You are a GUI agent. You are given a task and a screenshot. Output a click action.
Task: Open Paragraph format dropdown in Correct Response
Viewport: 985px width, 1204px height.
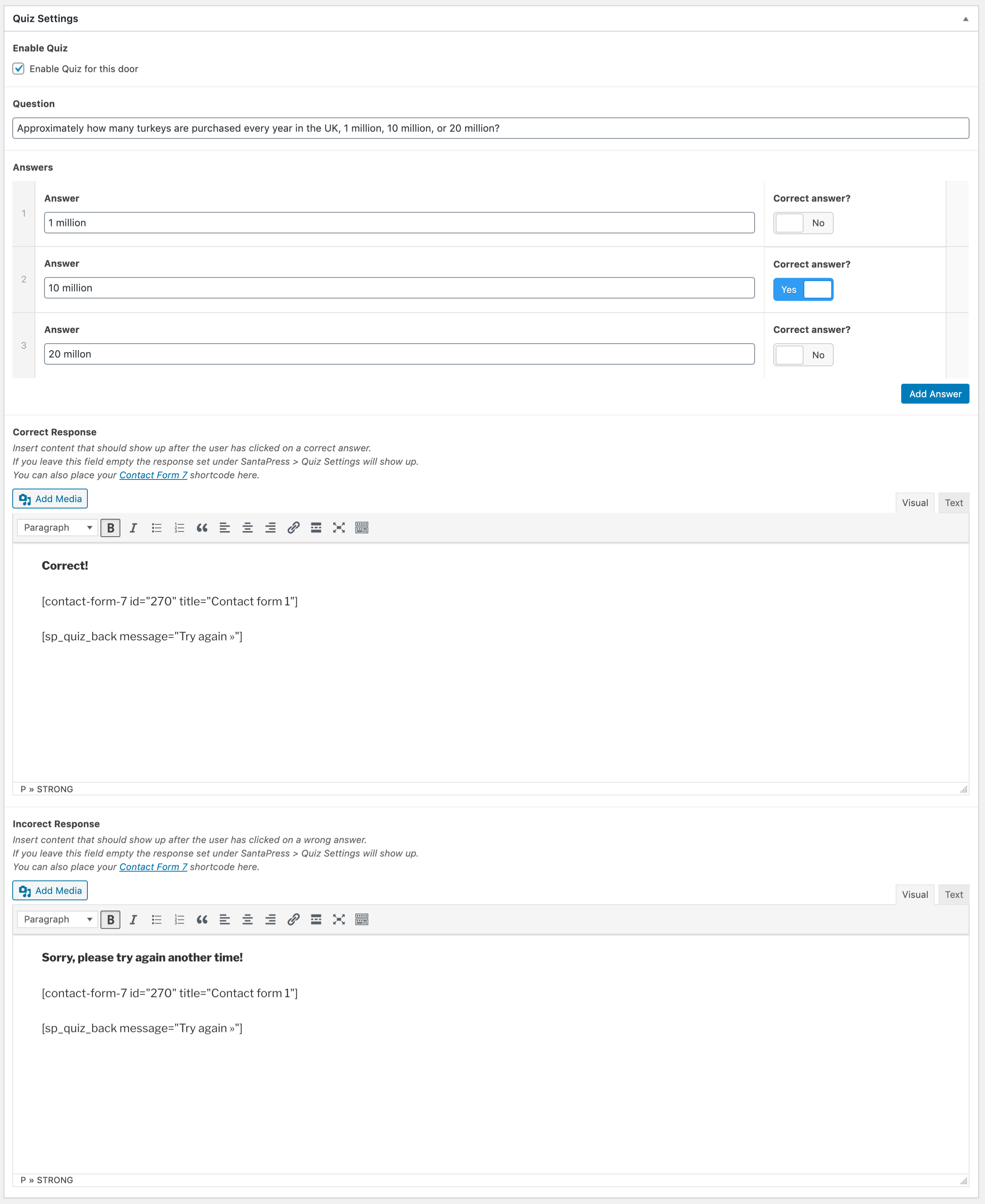[x=57, y=528]
